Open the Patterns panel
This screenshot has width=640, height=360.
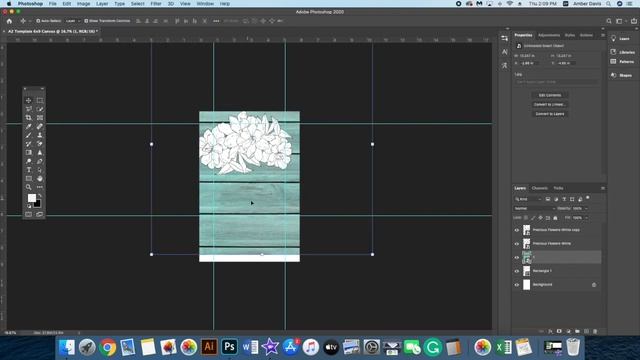pos(622,62)
